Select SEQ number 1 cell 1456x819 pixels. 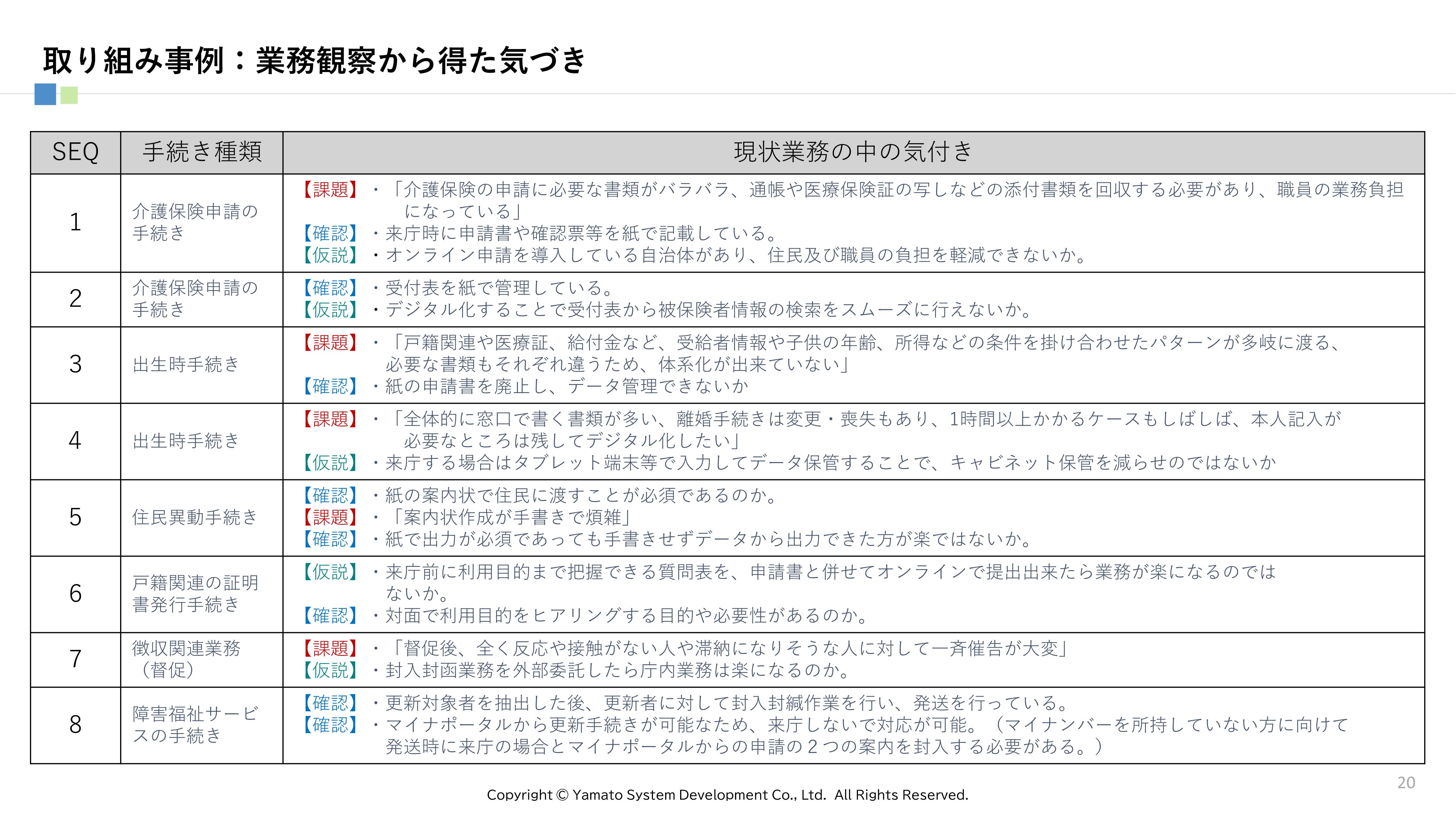click(75, 222)
